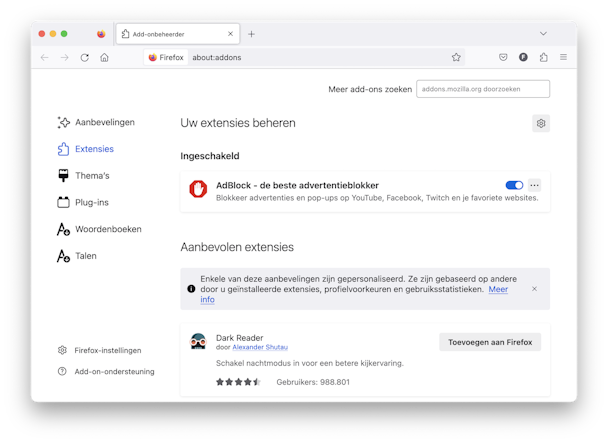
Task: Dismiss the personalized recommendations notice
Action: 534,289
